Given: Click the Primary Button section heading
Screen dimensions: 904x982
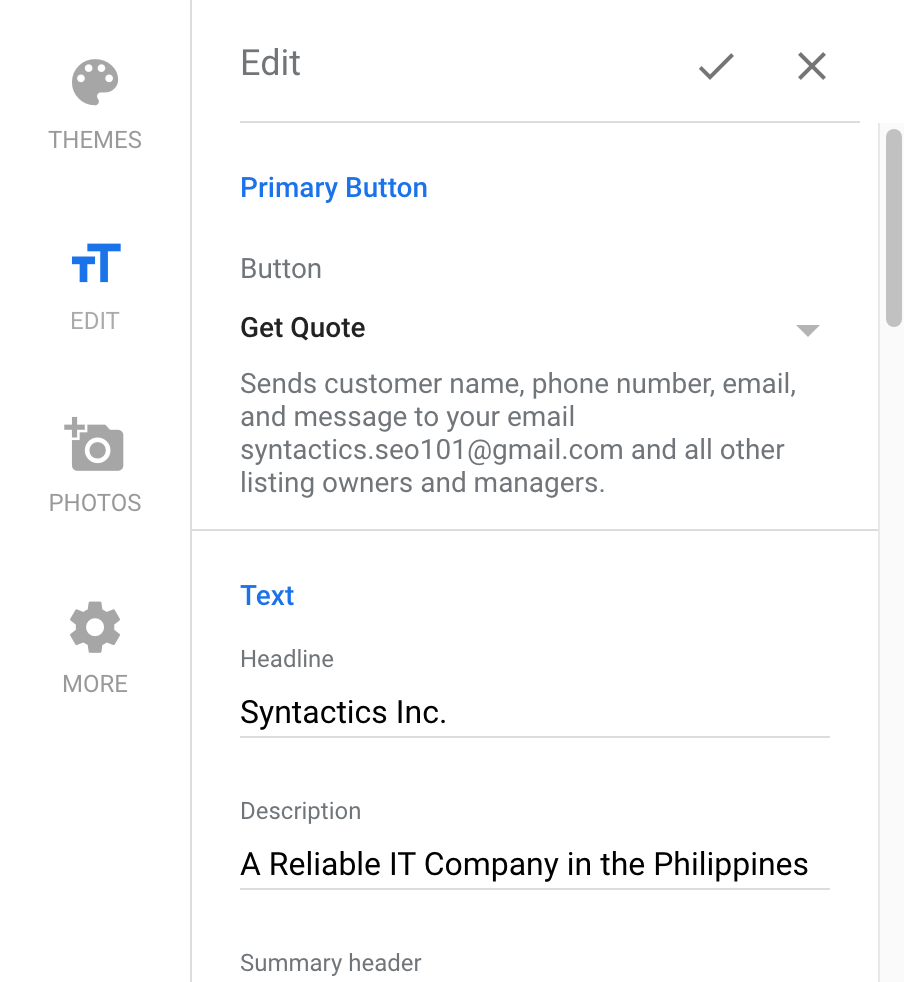Looking at the screenshot, I should click(334, 188).
